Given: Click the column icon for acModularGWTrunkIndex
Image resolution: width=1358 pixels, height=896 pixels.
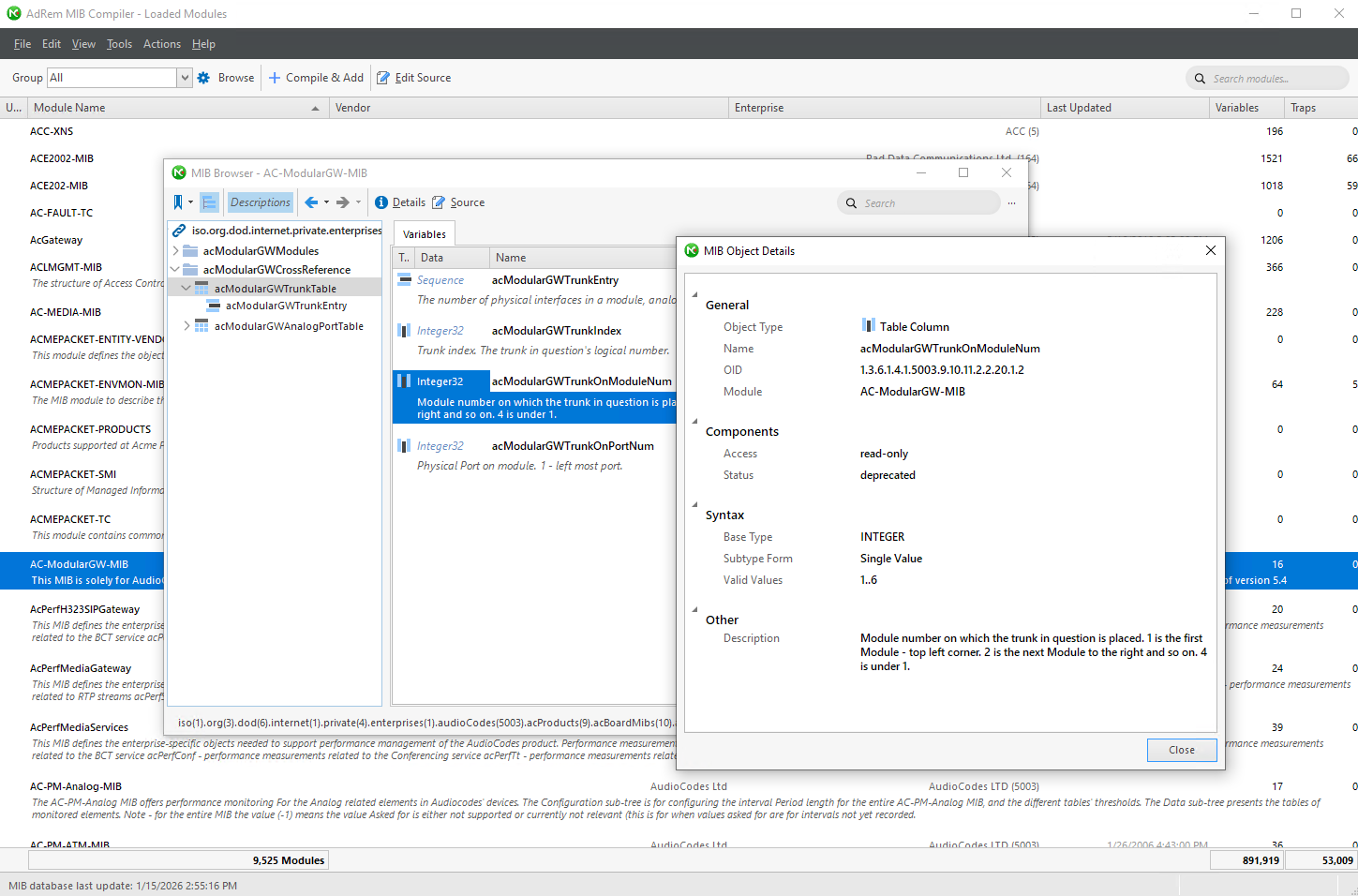Looking at the screenshot, I should (x=404, y=330).
